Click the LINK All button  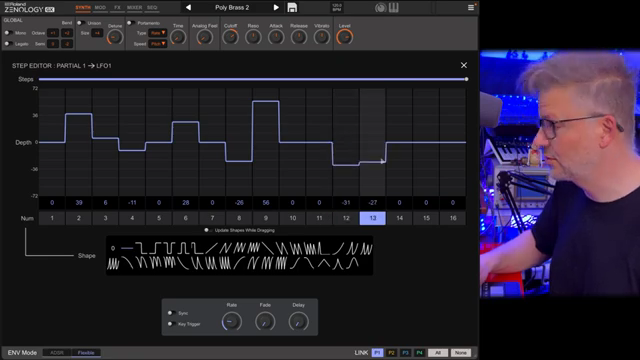(438, 353)
